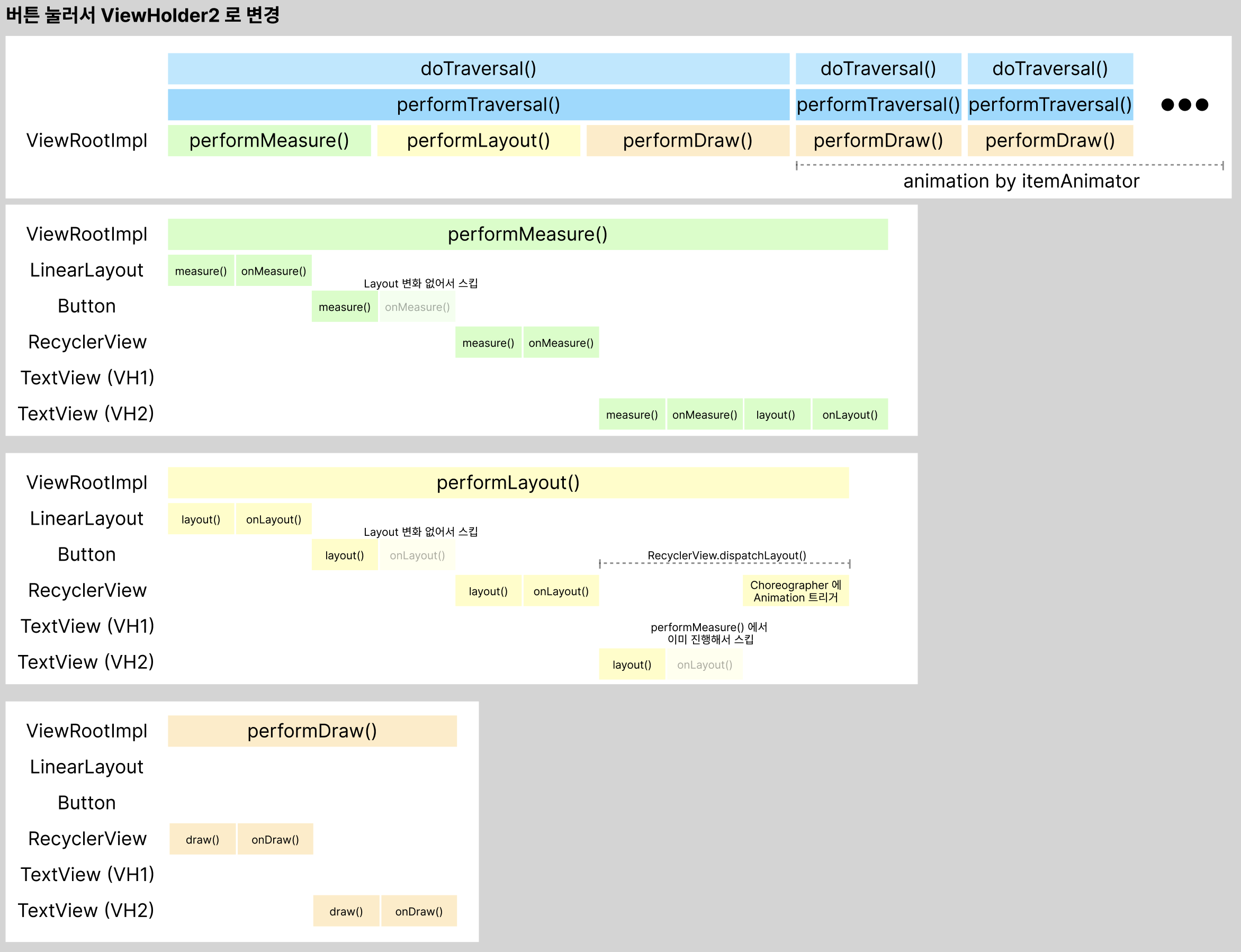Select the TextView (VH1) label in draw panel

[87, 874]
